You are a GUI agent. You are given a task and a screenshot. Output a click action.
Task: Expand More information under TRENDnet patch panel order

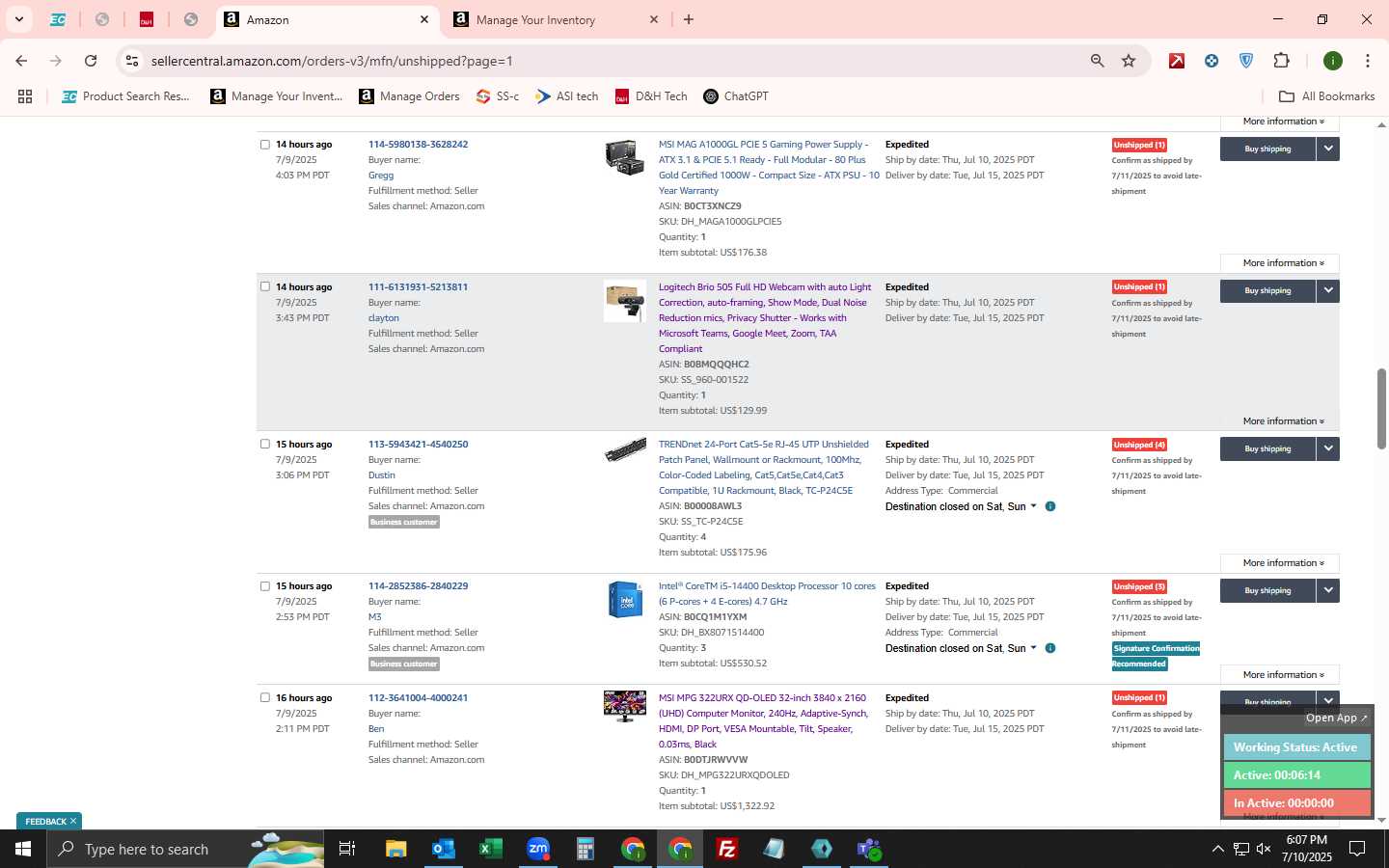click(1280, 563)
